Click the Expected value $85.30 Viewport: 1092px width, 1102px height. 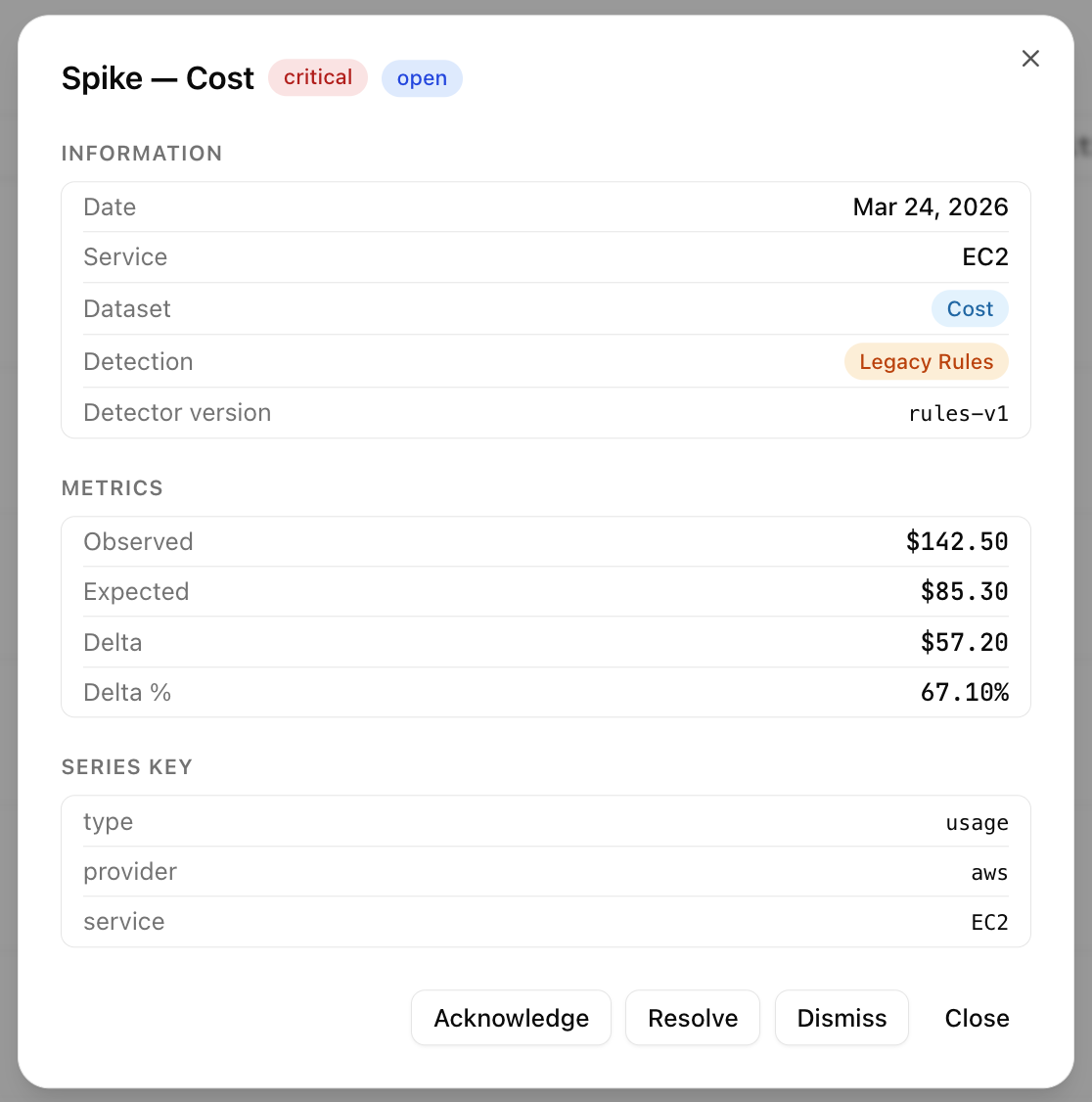pos(964,592)
